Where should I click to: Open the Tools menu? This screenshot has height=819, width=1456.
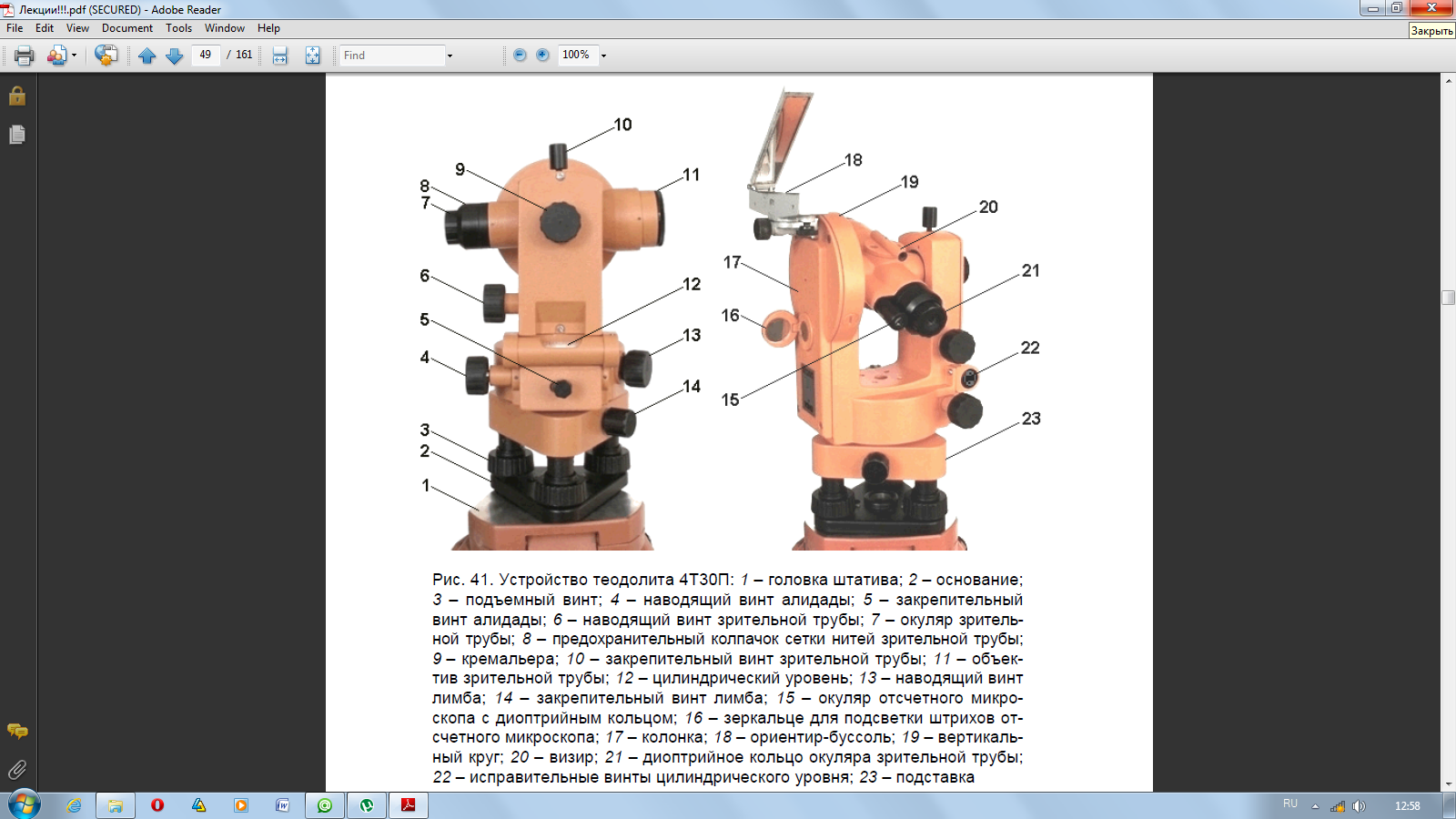[x=179, y=28]
